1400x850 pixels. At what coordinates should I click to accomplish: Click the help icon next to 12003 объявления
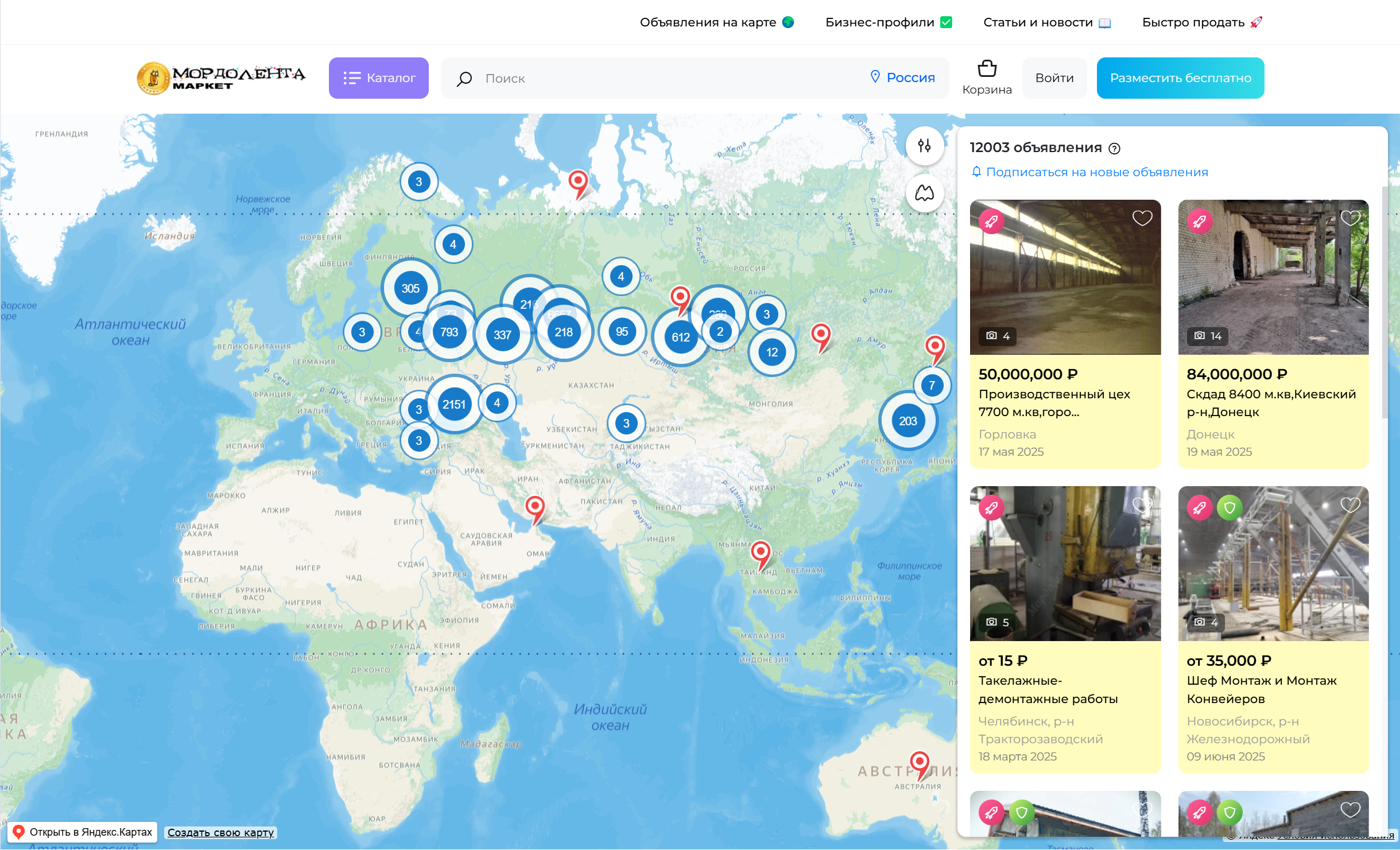[x=1114, y=149]
